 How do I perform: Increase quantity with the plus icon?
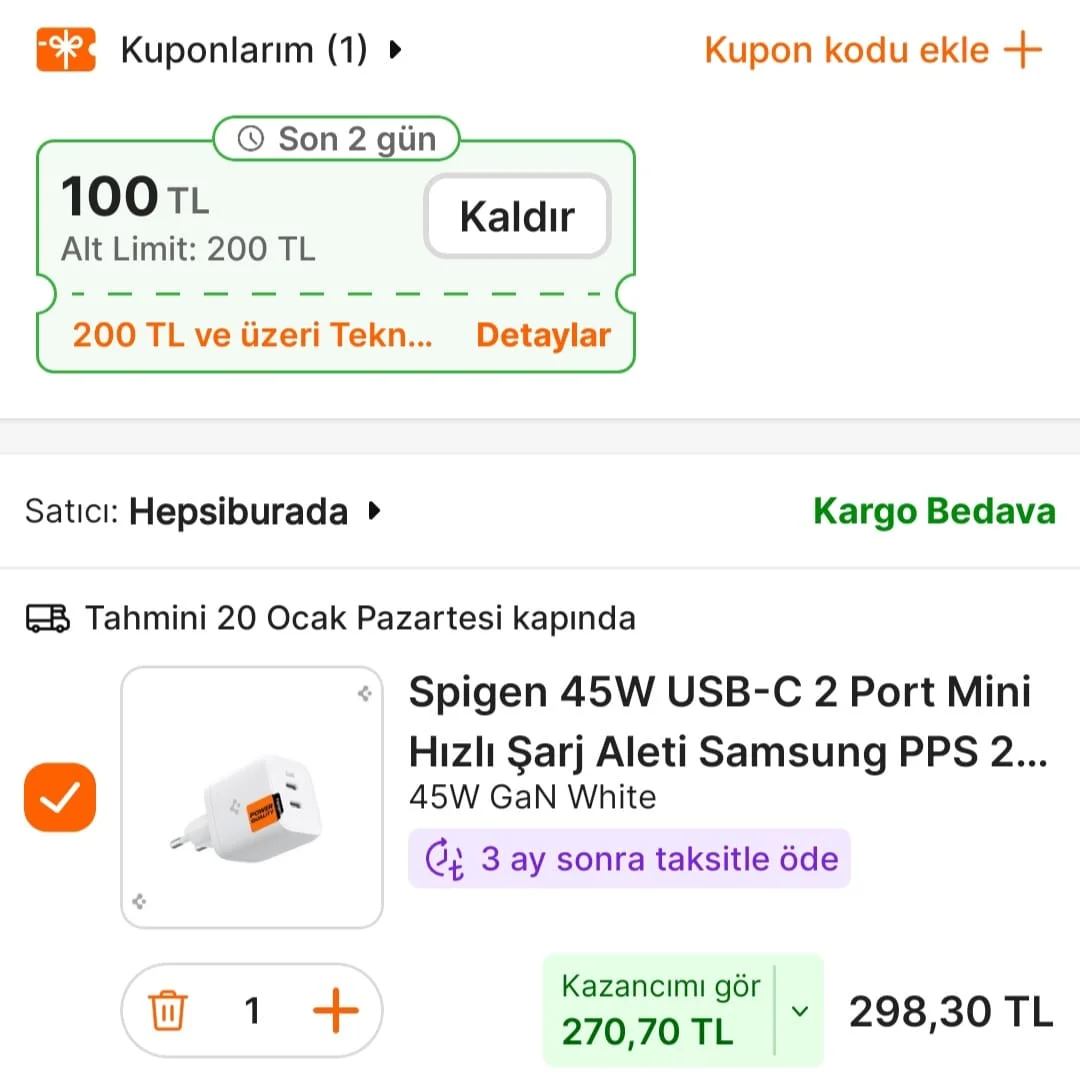pos(335,1011)
